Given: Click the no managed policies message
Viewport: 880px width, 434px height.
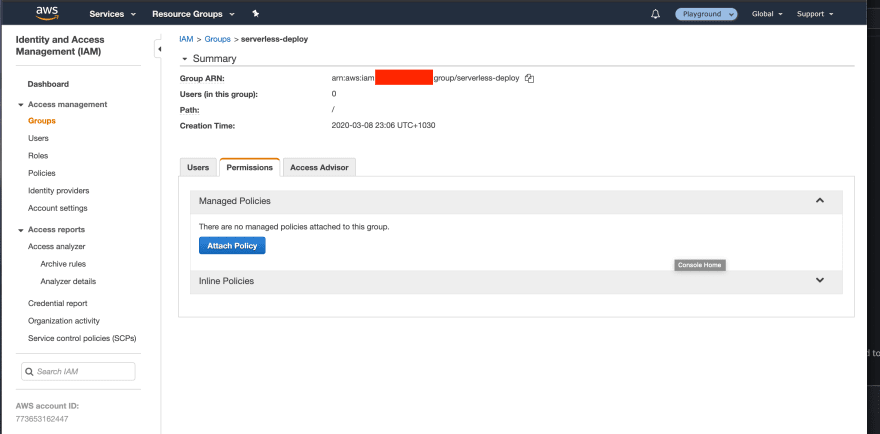Looking at the screenshot, I should coord(294,227).
